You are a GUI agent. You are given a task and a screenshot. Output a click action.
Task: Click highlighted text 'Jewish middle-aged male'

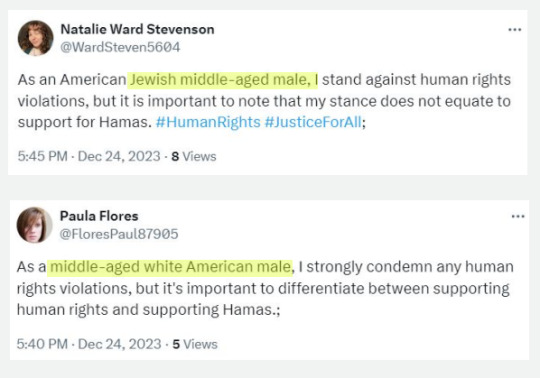pyautogui.click(x=218, y=80)
